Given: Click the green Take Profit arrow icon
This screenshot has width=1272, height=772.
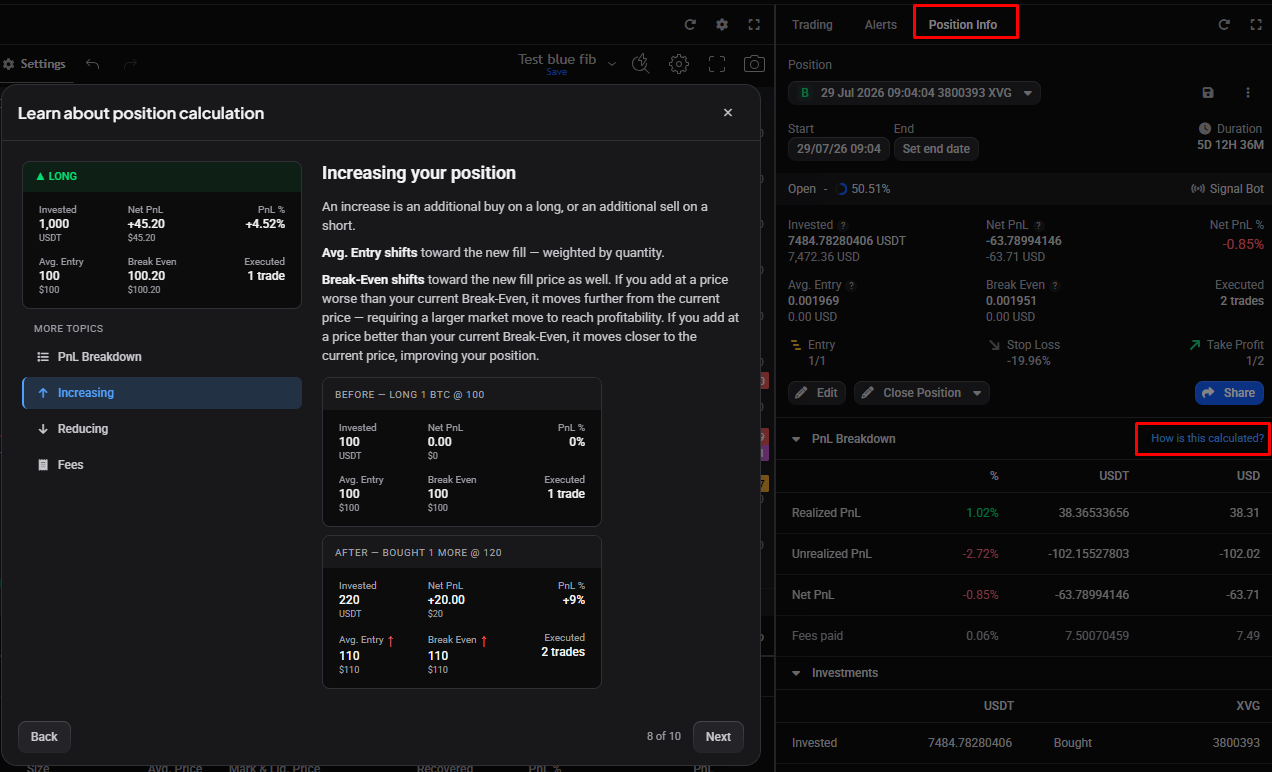Looking at the screenshot, I should point(1194,345).
